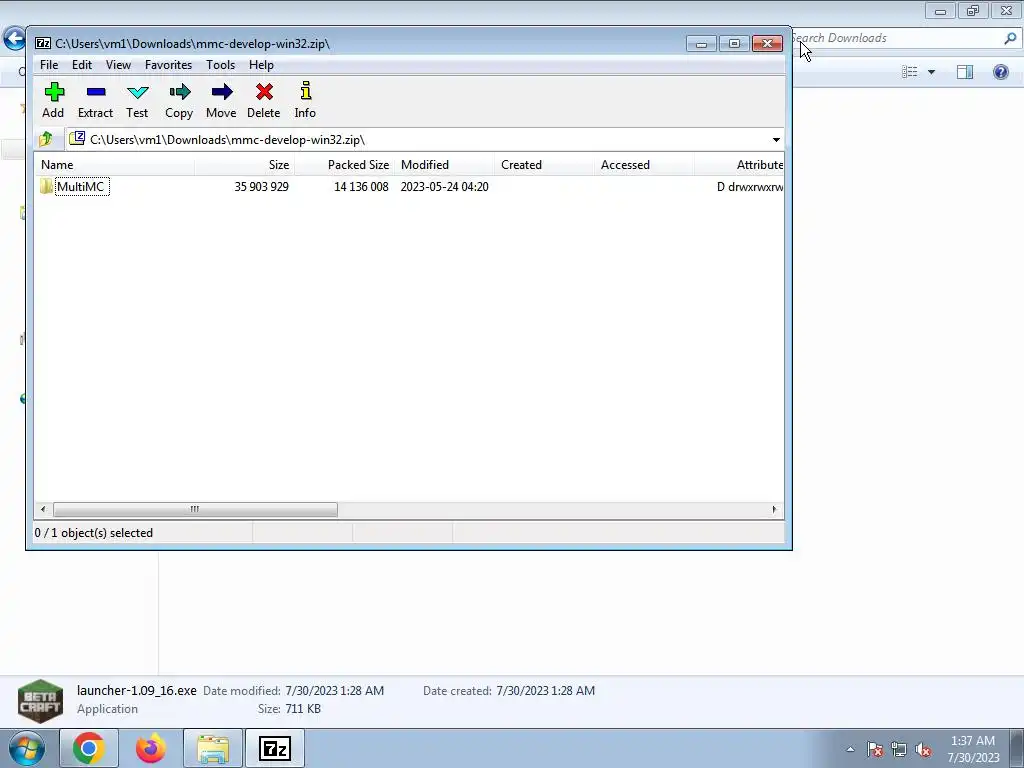This screenshot has height=768, width=1024.
Task: Click the scrollbar right arrow
Action: [775, 509]
